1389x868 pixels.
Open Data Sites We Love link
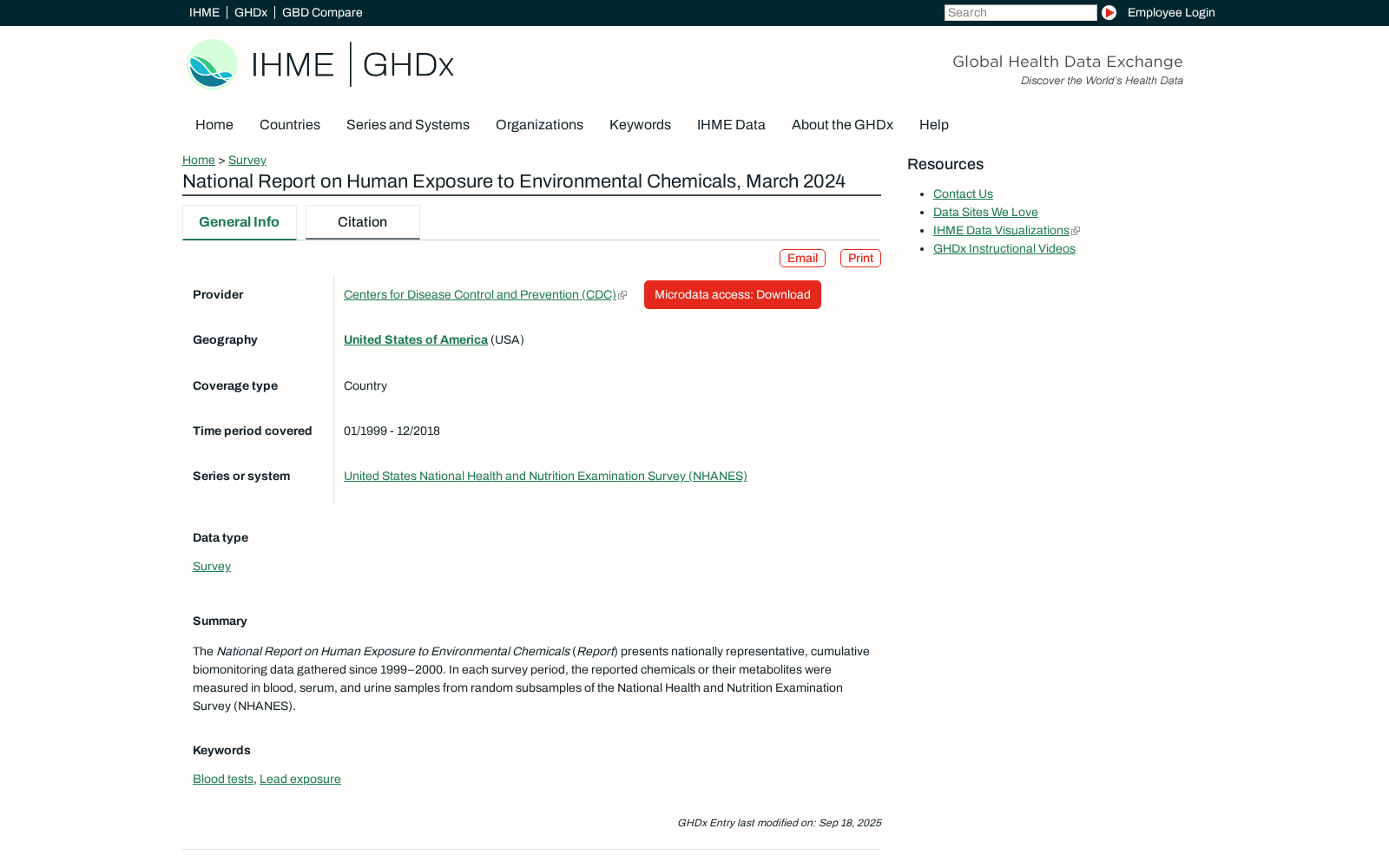[x=985, y=212]
